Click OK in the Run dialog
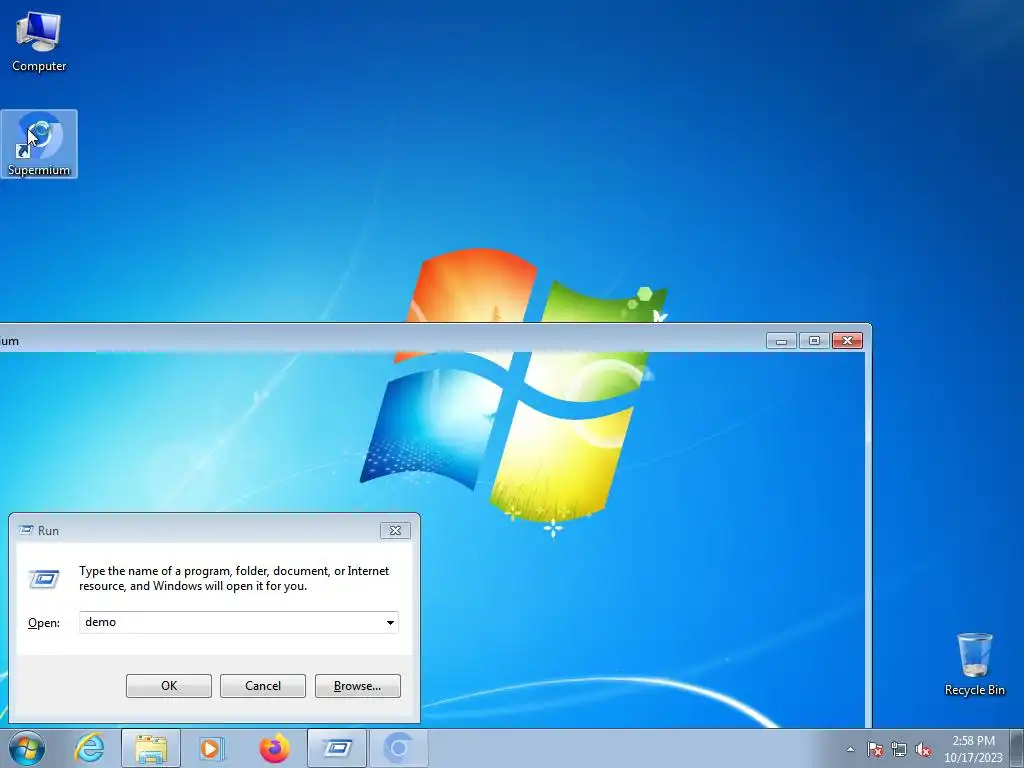 [x=168, y=686]
